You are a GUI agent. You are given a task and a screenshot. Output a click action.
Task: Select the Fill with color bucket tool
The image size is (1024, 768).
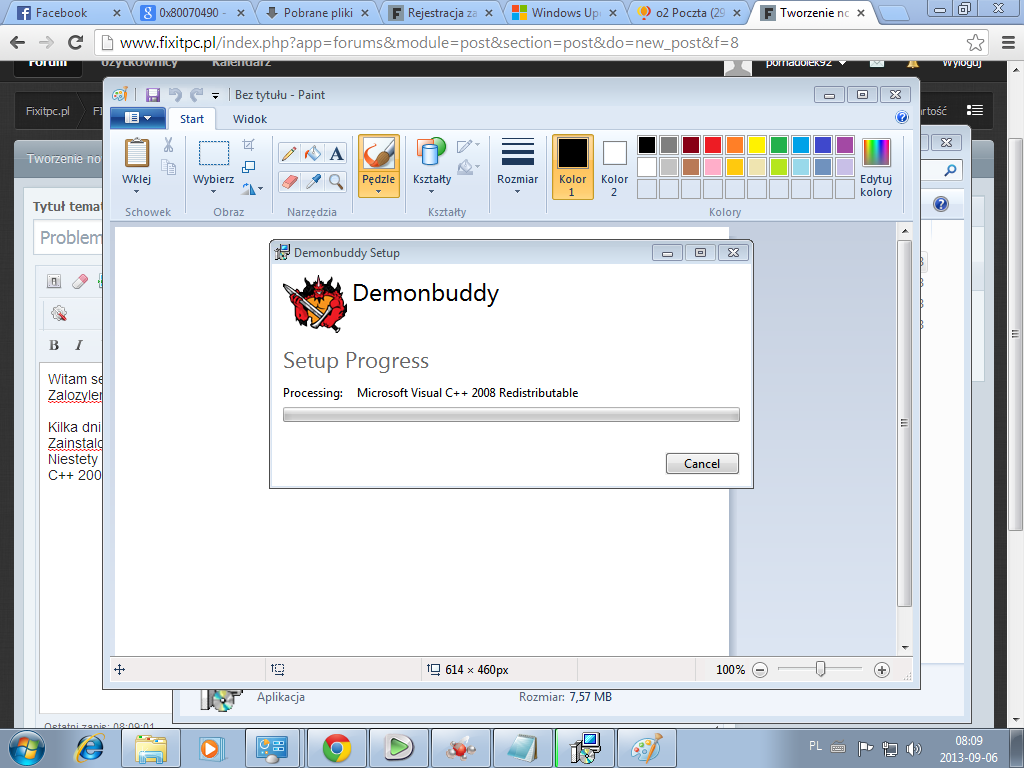click(313, 153)
